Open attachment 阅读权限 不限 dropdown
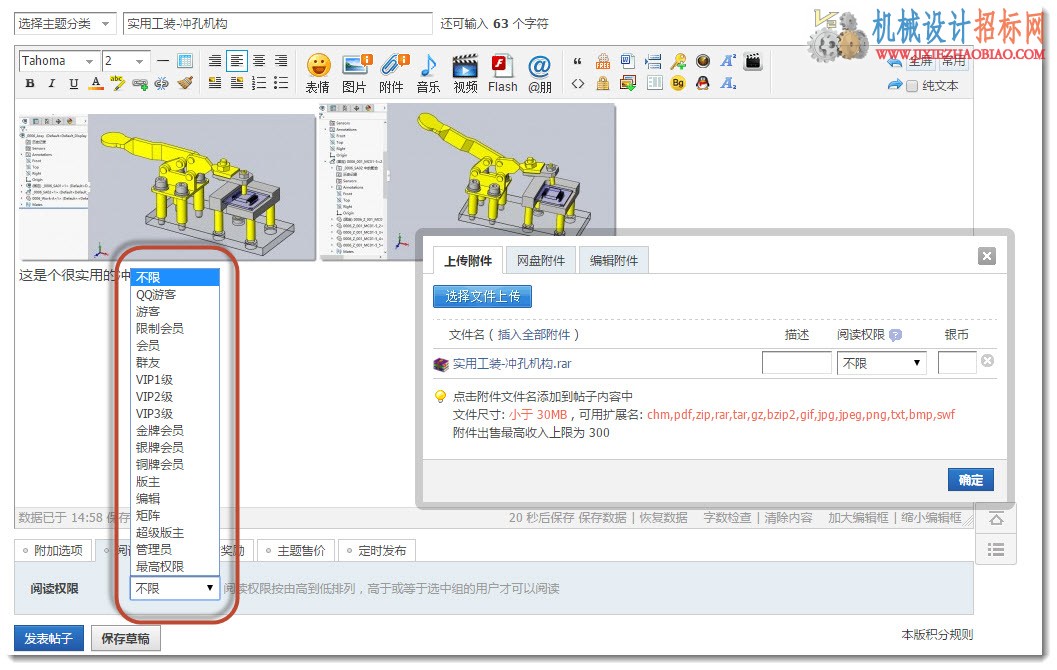Image resolution: width=1057 pixels, height=670 pixels. click(x=881, y=363)
